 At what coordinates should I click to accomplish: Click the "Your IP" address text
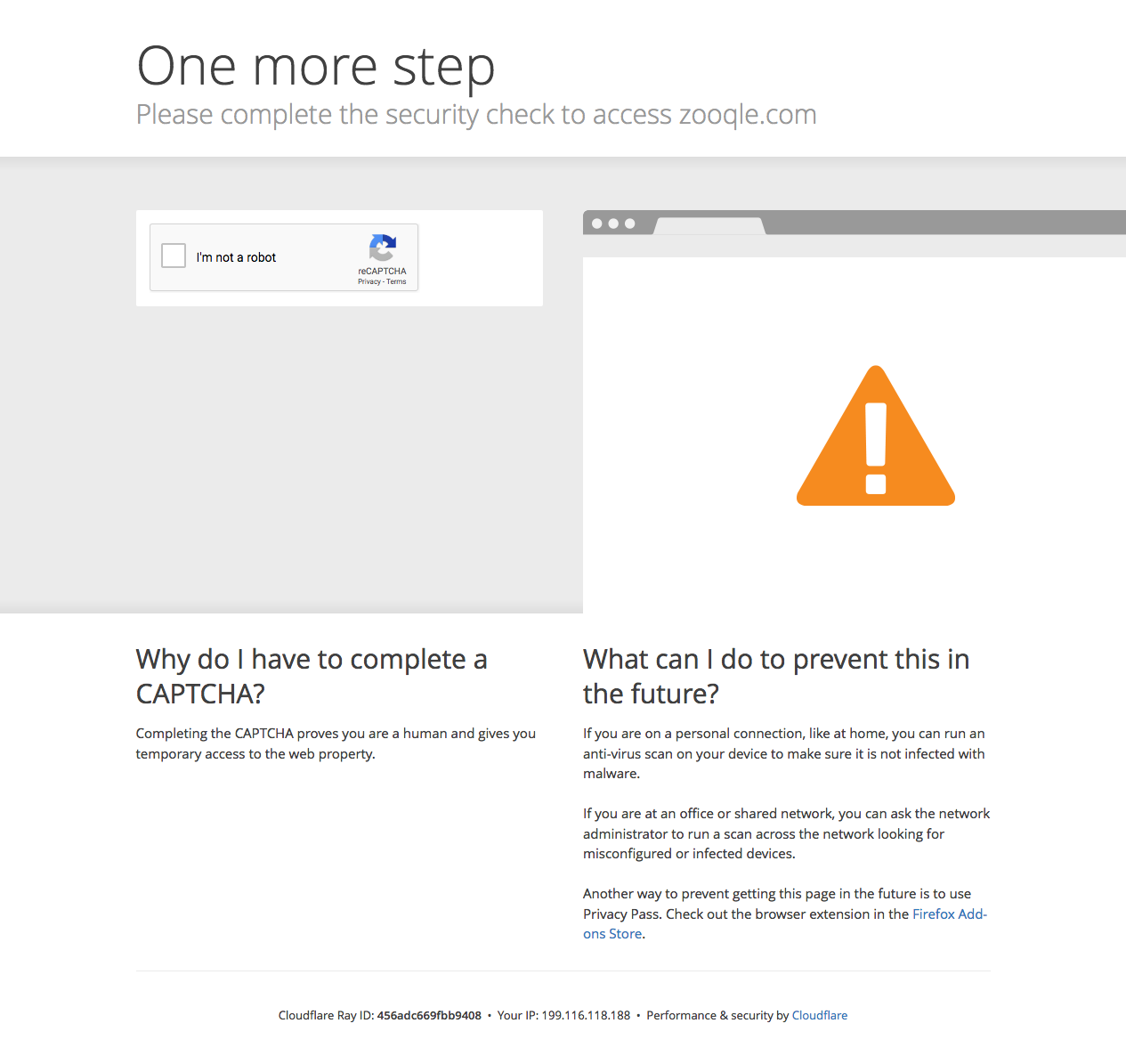click(x=563, y=1015)
